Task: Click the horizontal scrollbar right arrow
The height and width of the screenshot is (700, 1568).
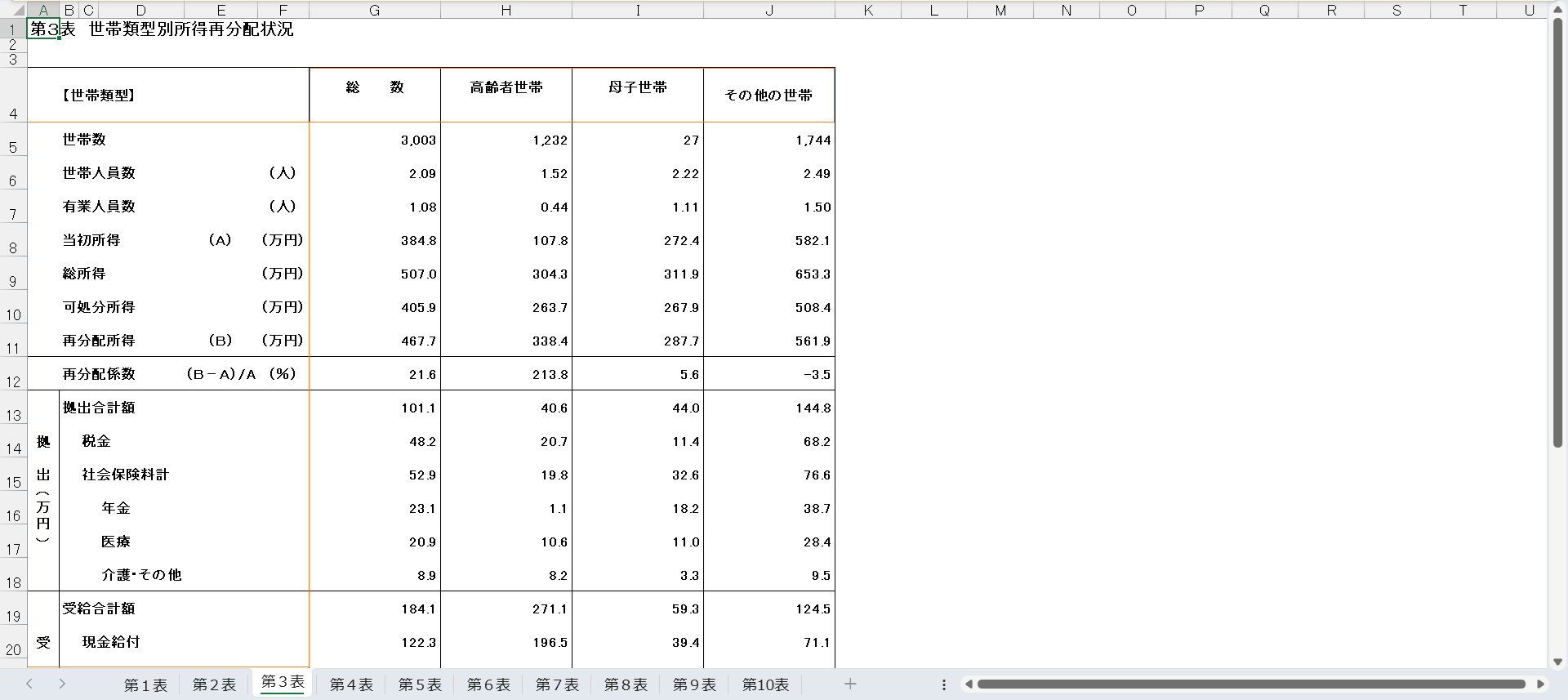Action: click(x=1540, y=684)
